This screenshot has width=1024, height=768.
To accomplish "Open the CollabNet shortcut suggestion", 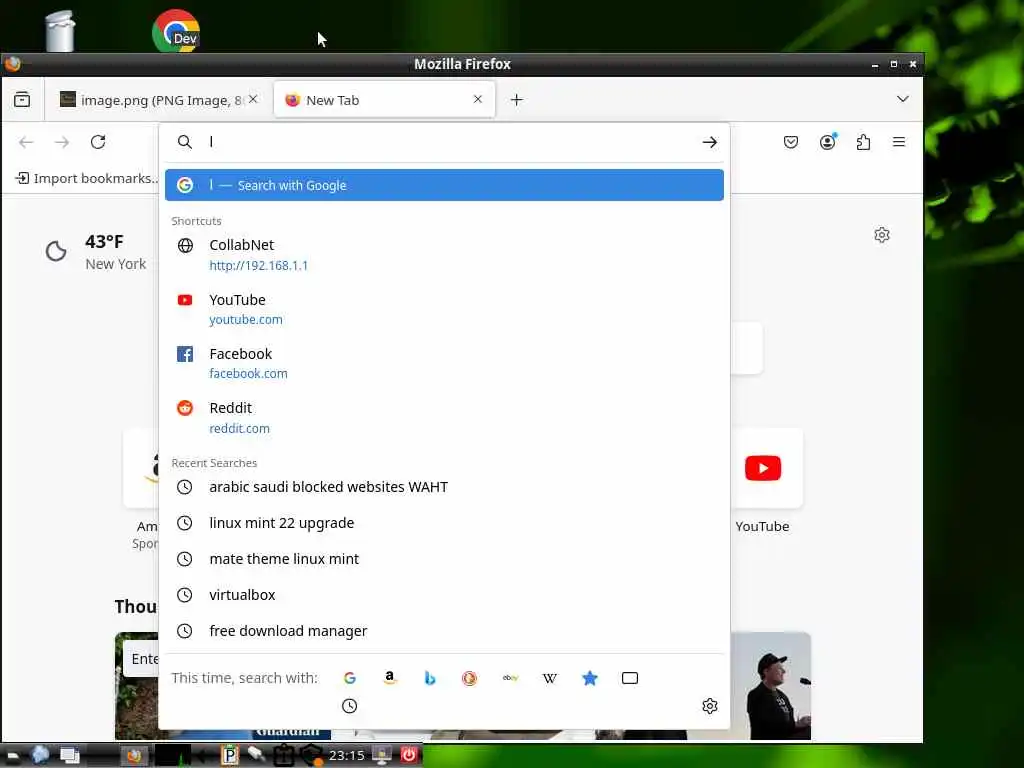I will pos(444,255).
